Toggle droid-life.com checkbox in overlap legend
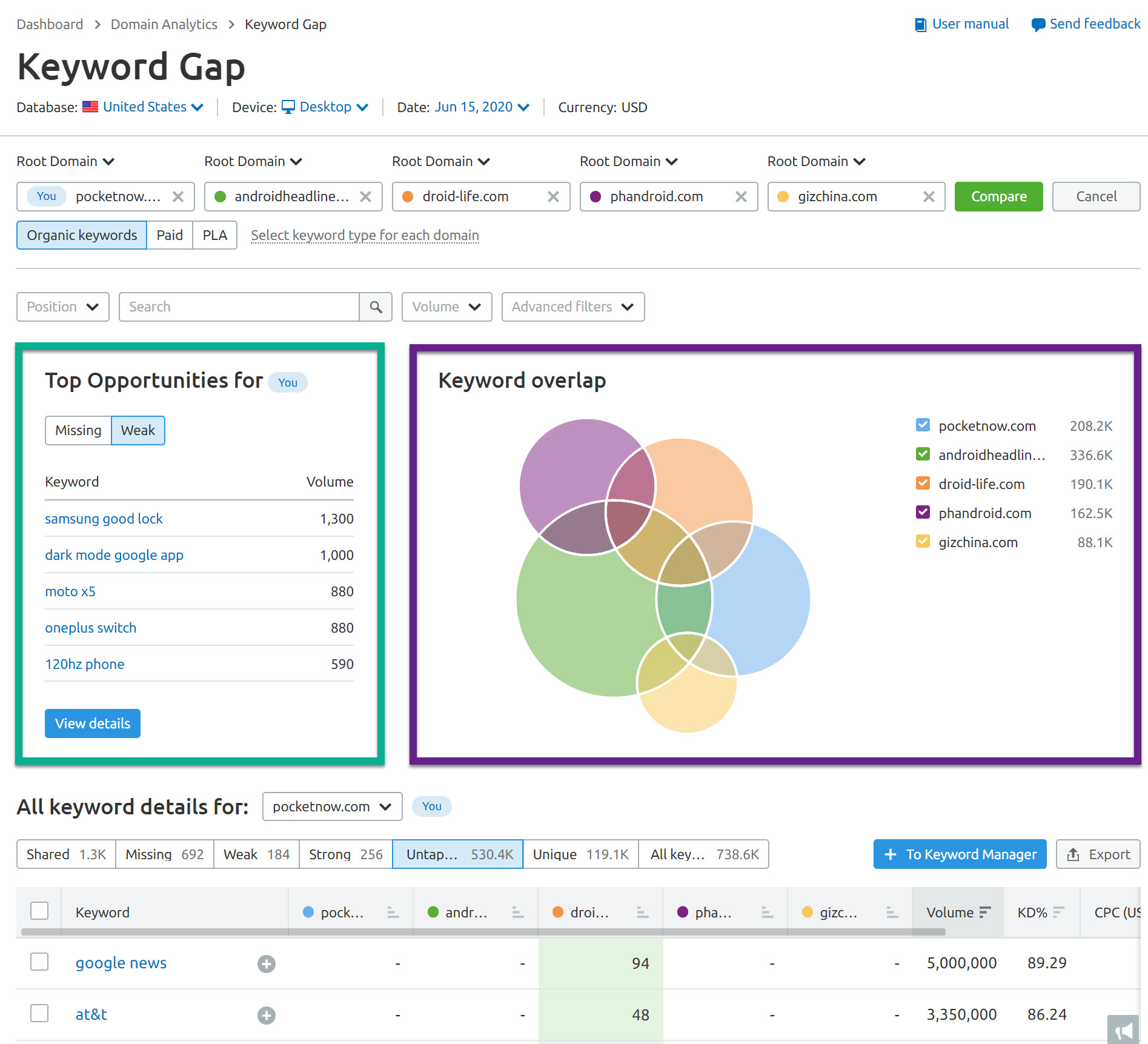The width and height of the screenshot is (1148, 1044). pos(923,484)
